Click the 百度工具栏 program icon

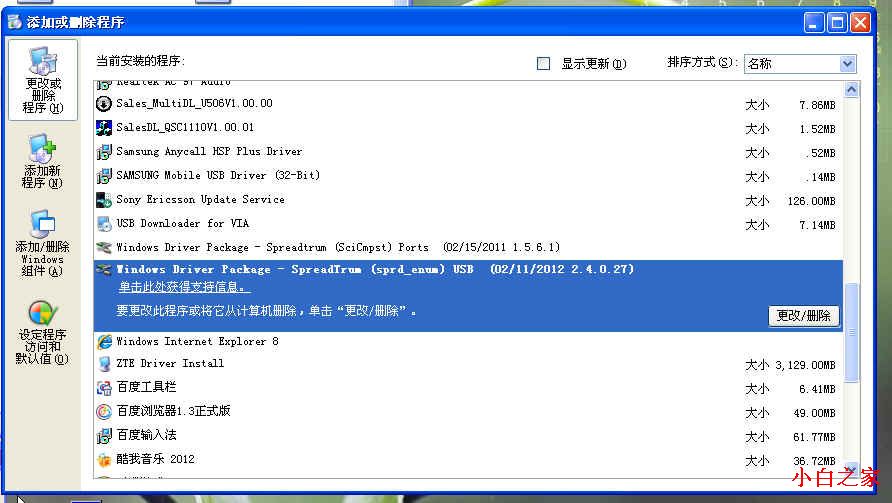click(x=104, y=387)
